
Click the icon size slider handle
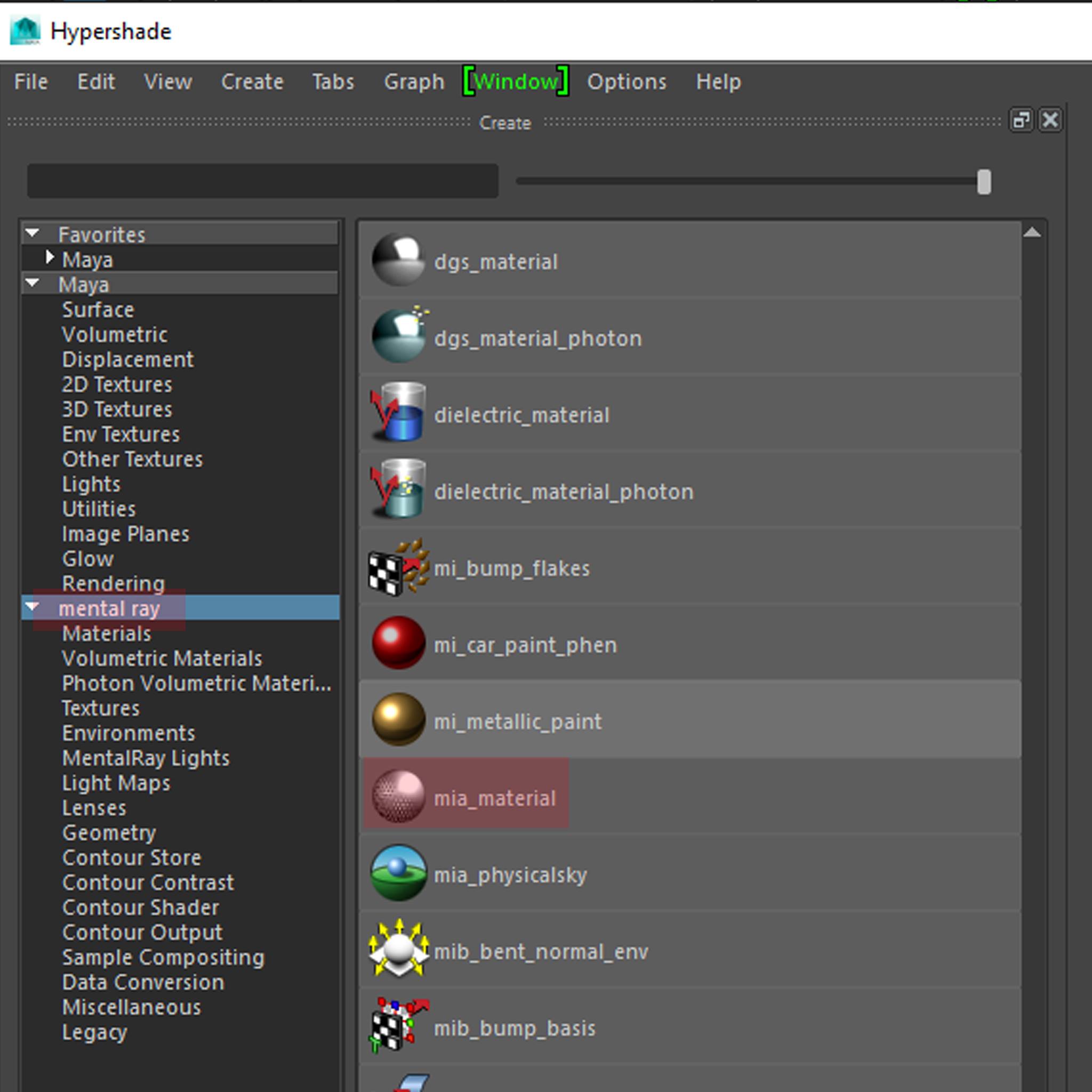[x=983, y=182]
